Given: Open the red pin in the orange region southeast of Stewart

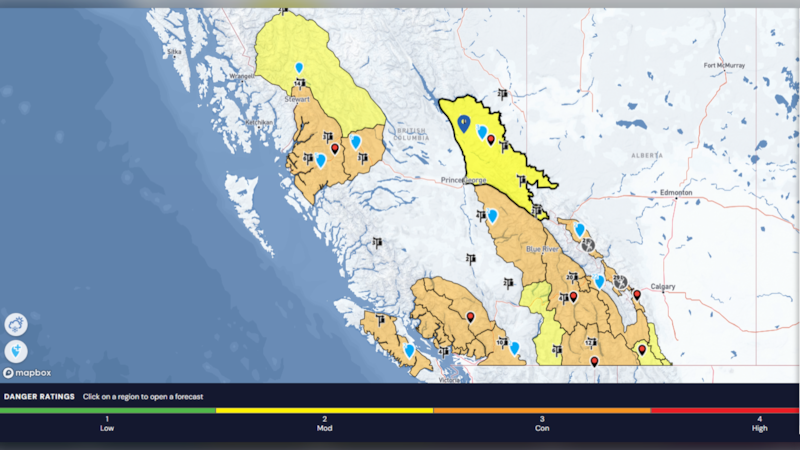Looking at the screenshot, I should point(335,148).
